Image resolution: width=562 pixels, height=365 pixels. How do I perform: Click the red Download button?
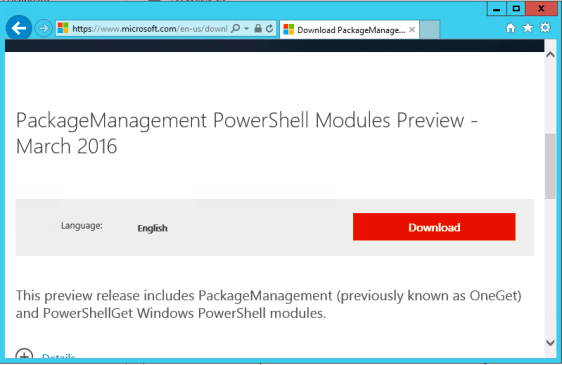[x=434, y=227]
